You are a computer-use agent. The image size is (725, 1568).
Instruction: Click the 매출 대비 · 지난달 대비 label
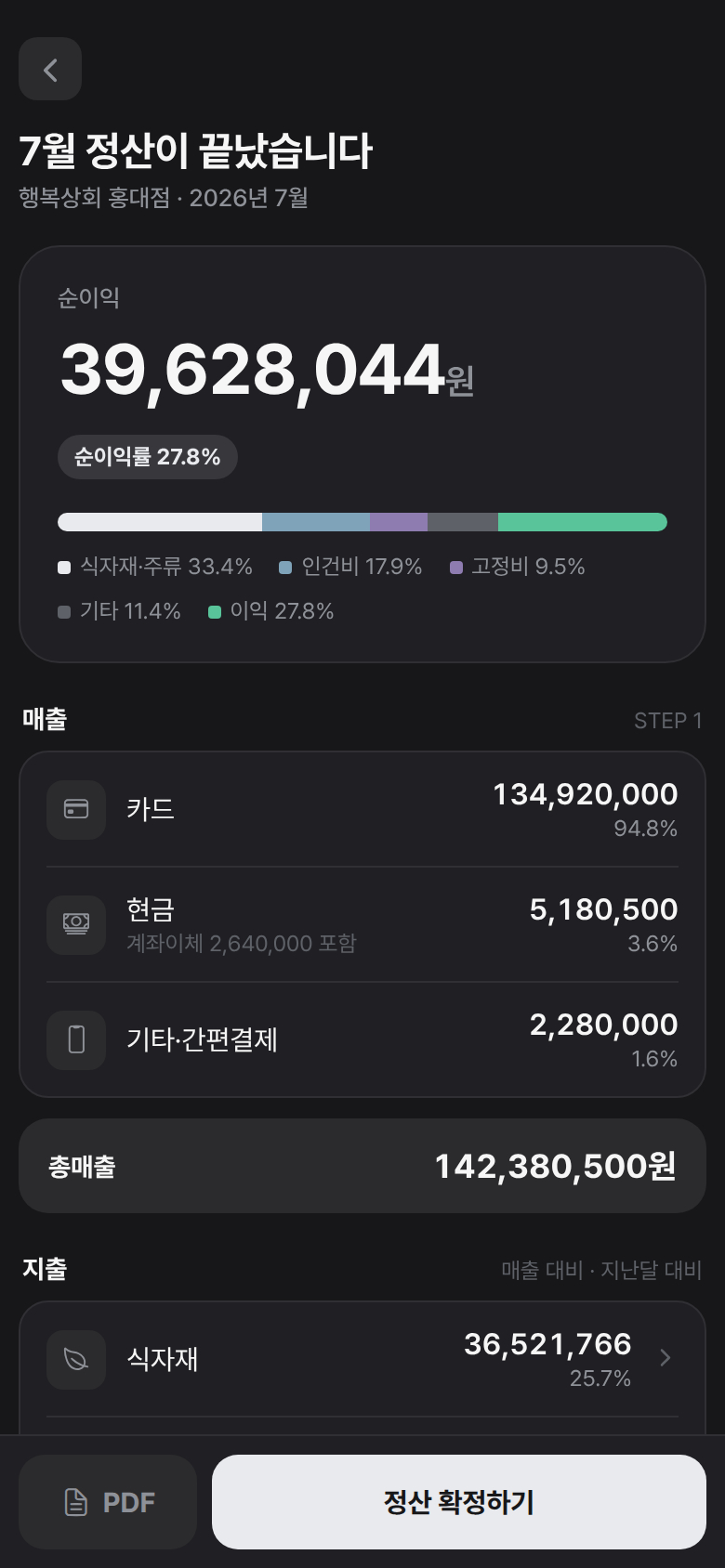[601, 1270]
